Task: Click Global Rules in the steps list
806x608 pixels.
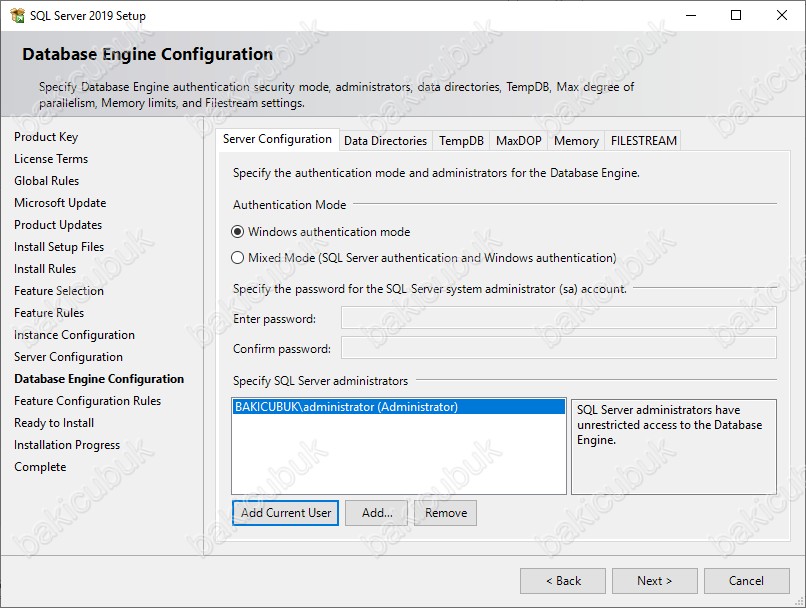Action: [47, 181]
